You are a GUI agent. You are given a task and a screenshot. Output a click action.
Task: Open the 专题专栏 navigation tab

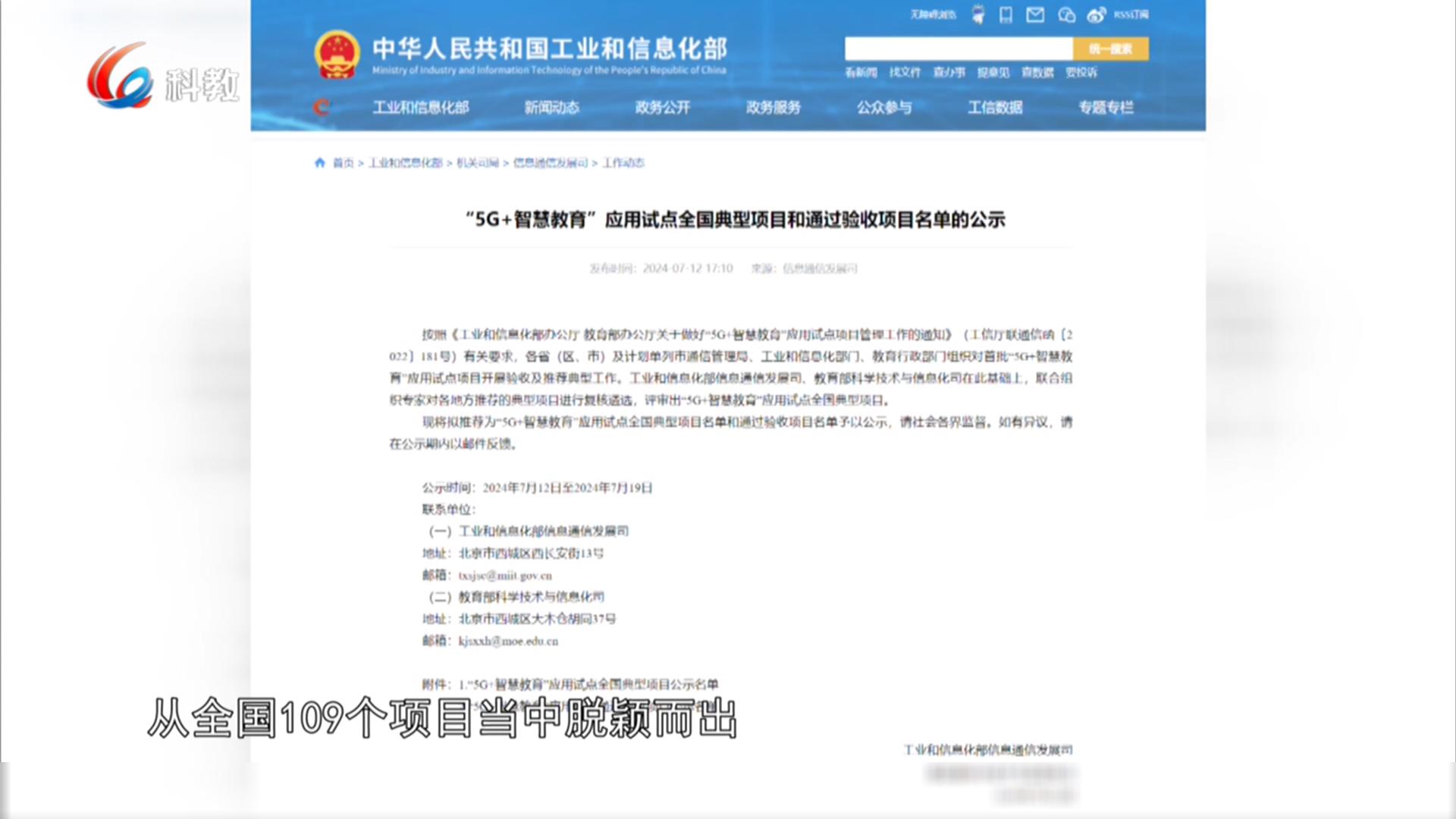coord(1106,108)
